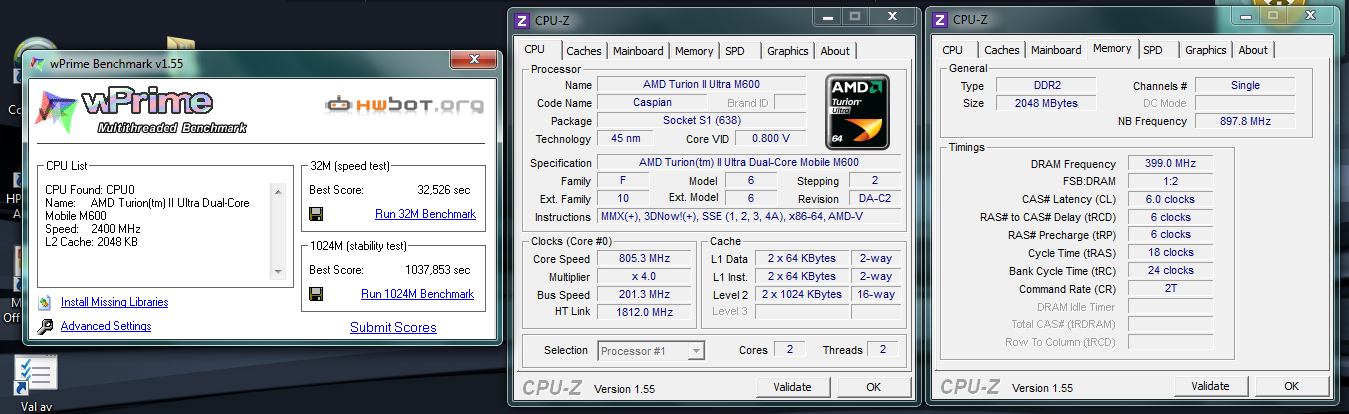Click the DRAM Frequency value 399.0 MHz

1170,164
